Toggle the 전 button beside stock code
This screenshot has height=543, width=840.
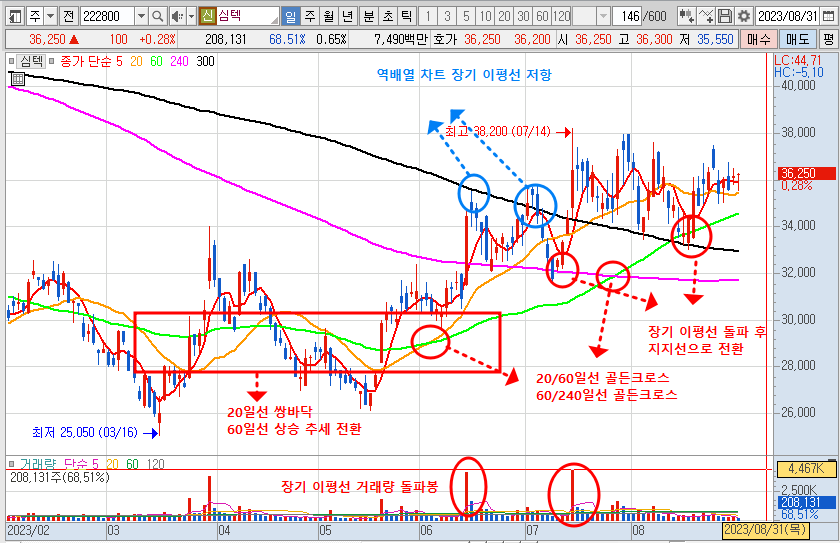pos(68,17)
